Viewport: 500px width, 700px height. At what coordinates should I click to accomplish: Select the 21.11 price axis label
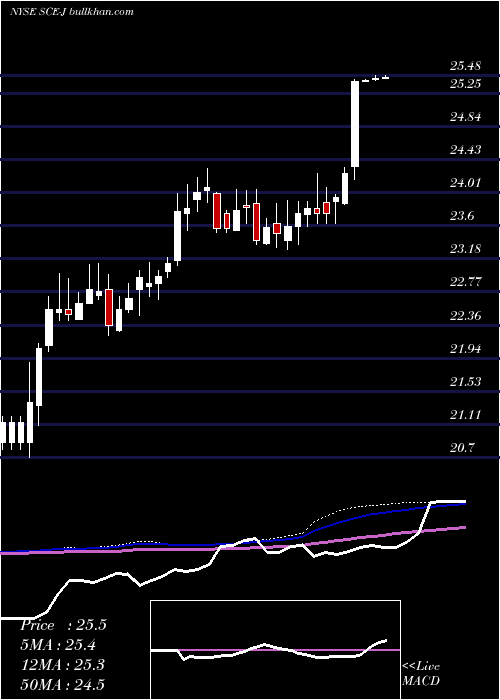click(465, 415)
